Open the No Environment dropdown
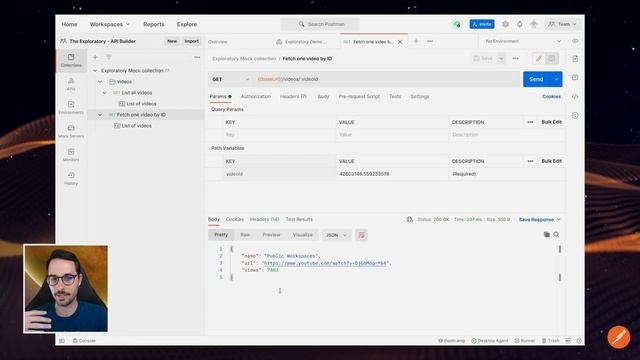This screenshot has height=360, width=640. tap(524, 41)
